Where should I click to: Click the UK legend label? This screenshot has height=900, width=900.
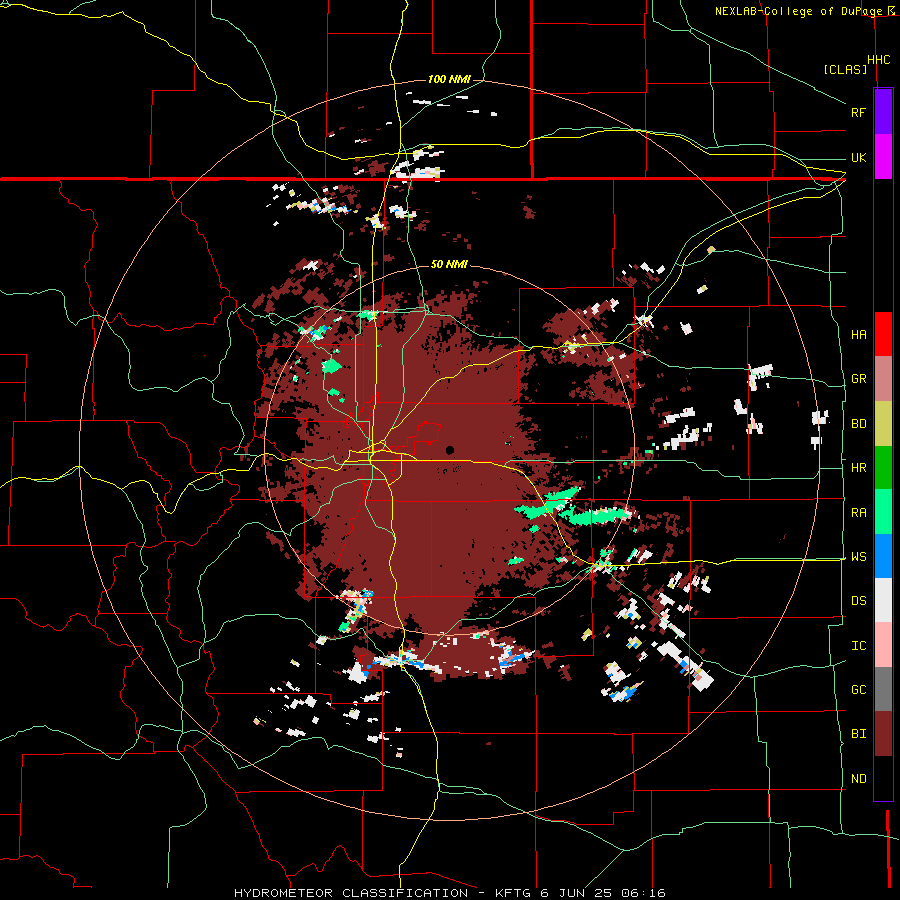[x=858, y=157]
